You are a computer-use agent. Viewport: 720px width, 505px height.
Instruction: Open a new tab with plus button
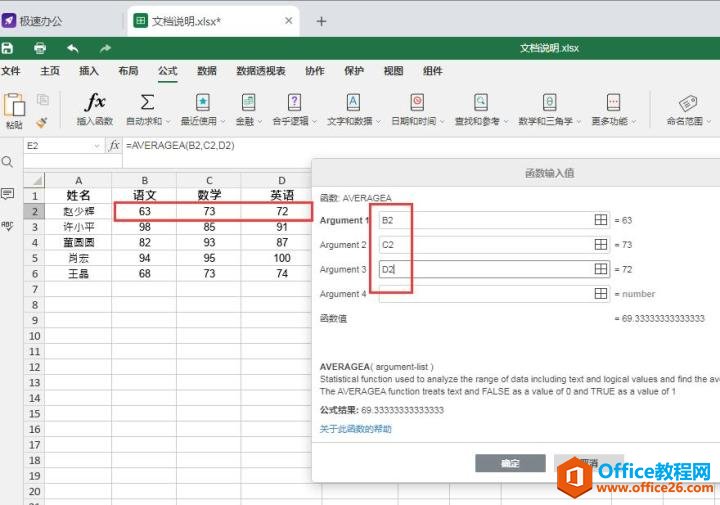coord(321,21)
